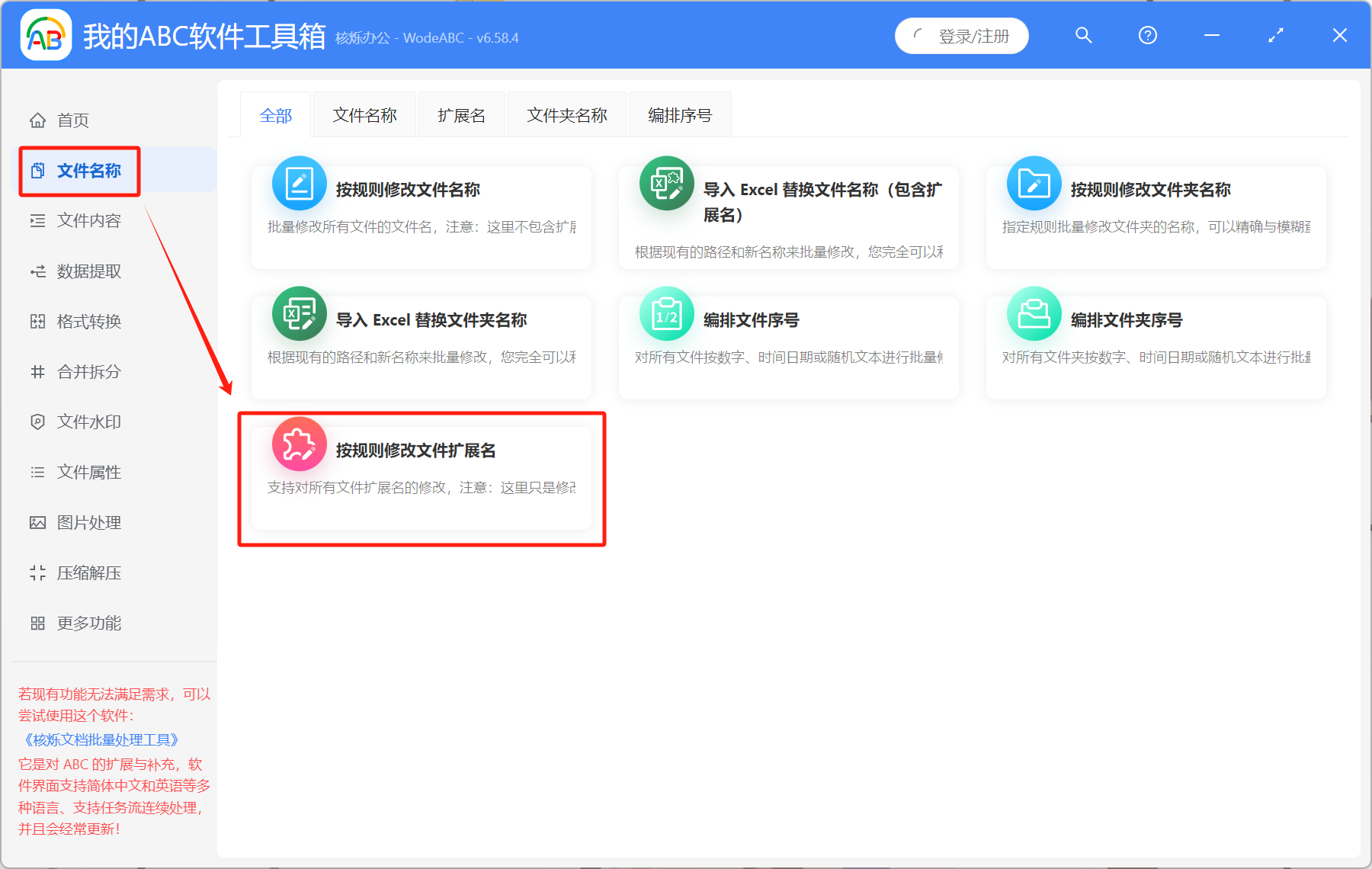1372x869 pixels.
Task: Click the 登录/注册 button
Action: coord(962,35)
